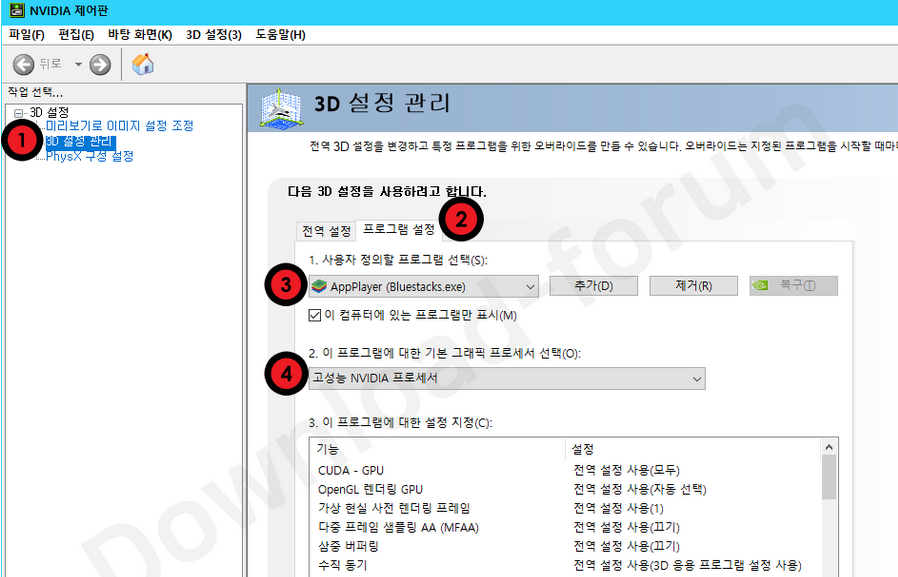
Task: Switch to the 프로그램 설정 tab
Action: (399, 230)
